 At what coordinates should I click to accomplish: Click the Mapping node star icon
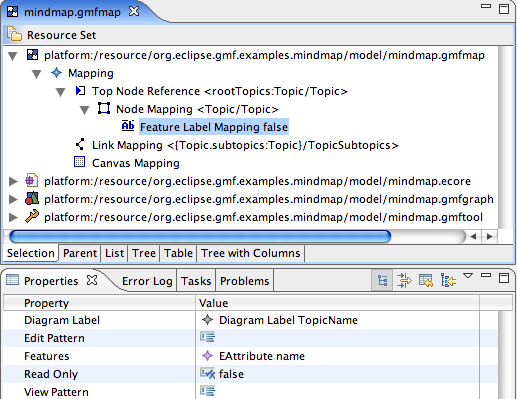click(56, 73)
